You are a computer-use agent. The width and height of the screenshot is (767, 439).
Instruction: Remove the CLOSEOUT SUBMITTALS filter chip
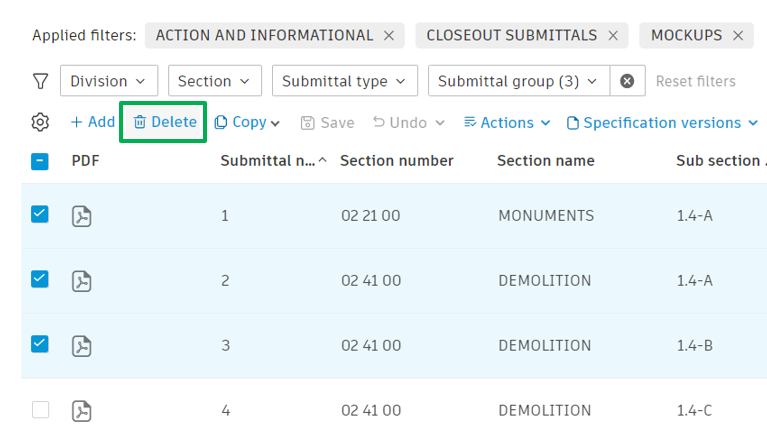click(x=614, y=36)
